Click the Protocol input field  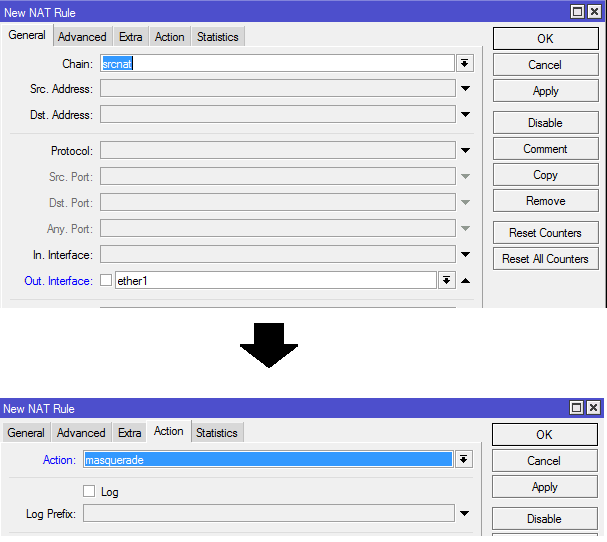coord(278,150)
